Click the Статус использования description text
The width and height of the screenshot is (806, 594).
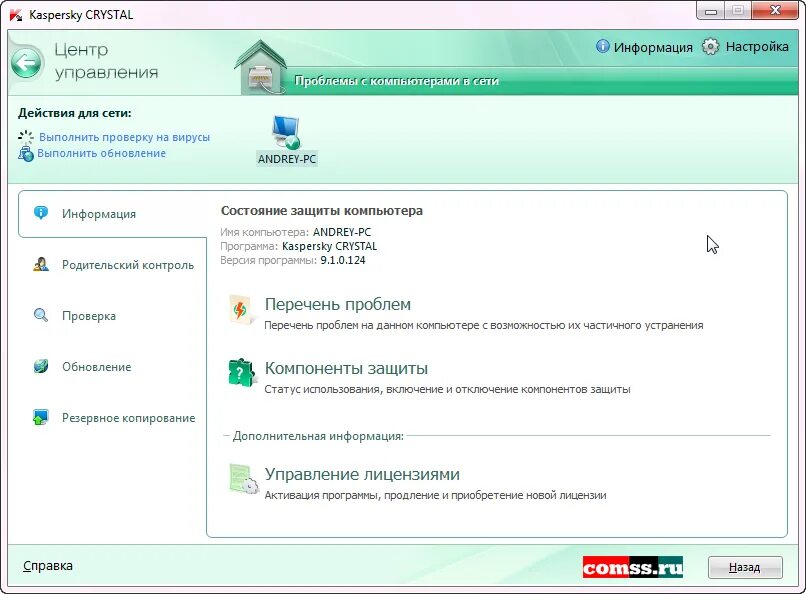(x=447, y=389)
